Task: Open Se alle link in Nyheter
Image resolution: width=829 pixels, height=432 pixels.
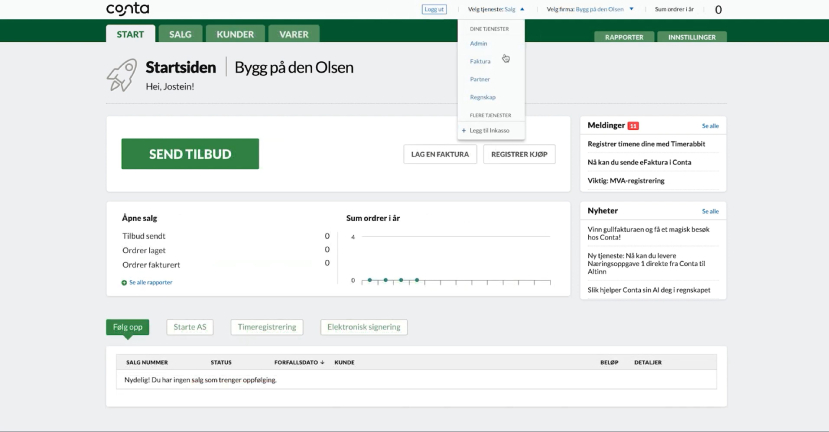Action: [710, 211]
